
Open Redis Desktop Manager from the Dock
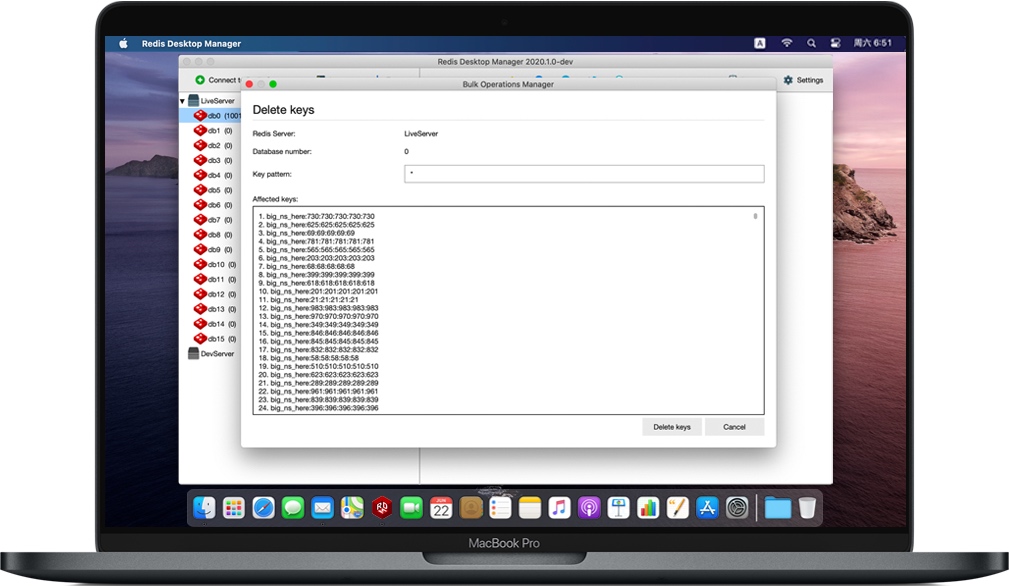[382, 507]
